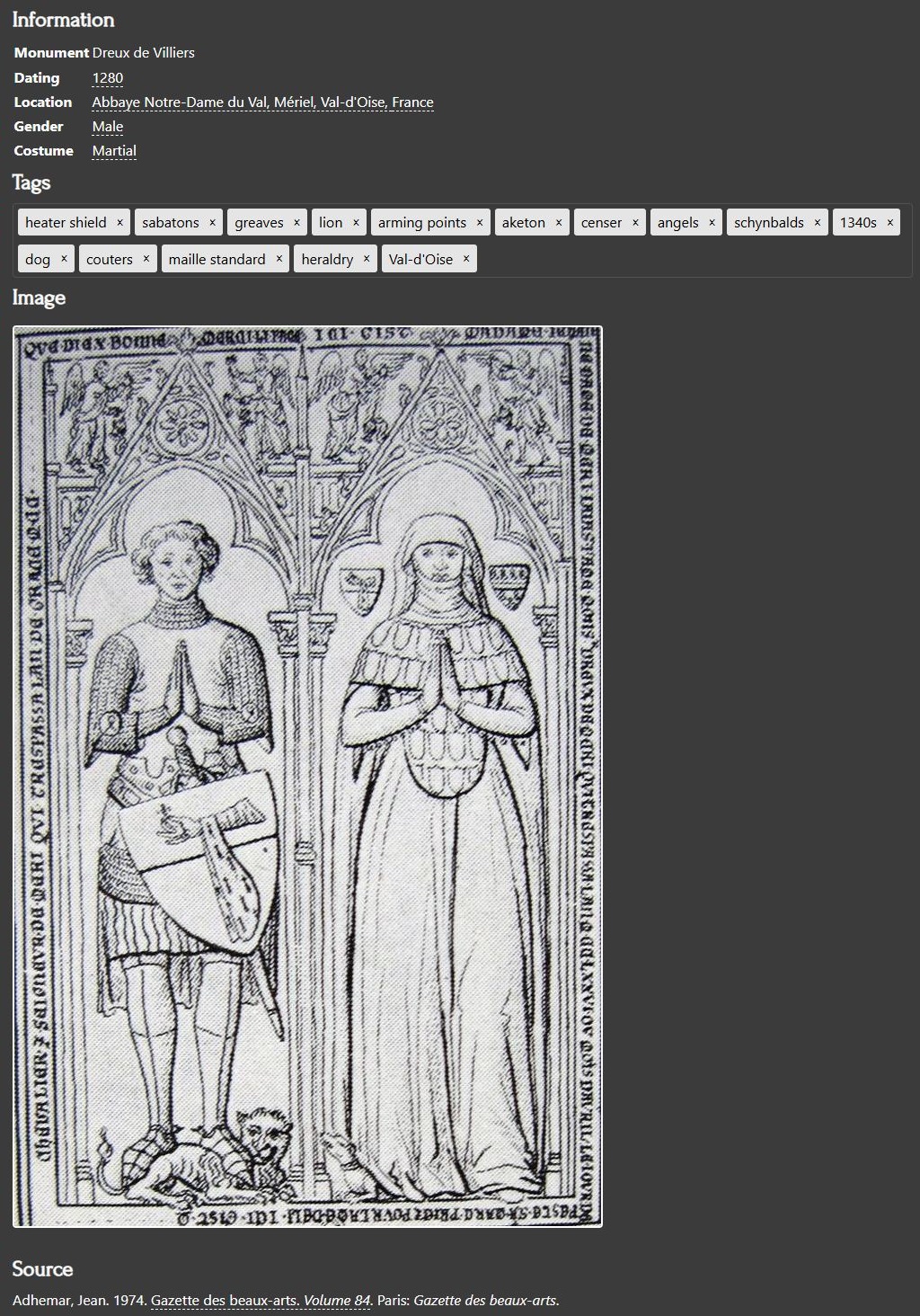
Task: Click the 'sabatons' tag label
Action: pyautogui.click(x=171, y=223)
